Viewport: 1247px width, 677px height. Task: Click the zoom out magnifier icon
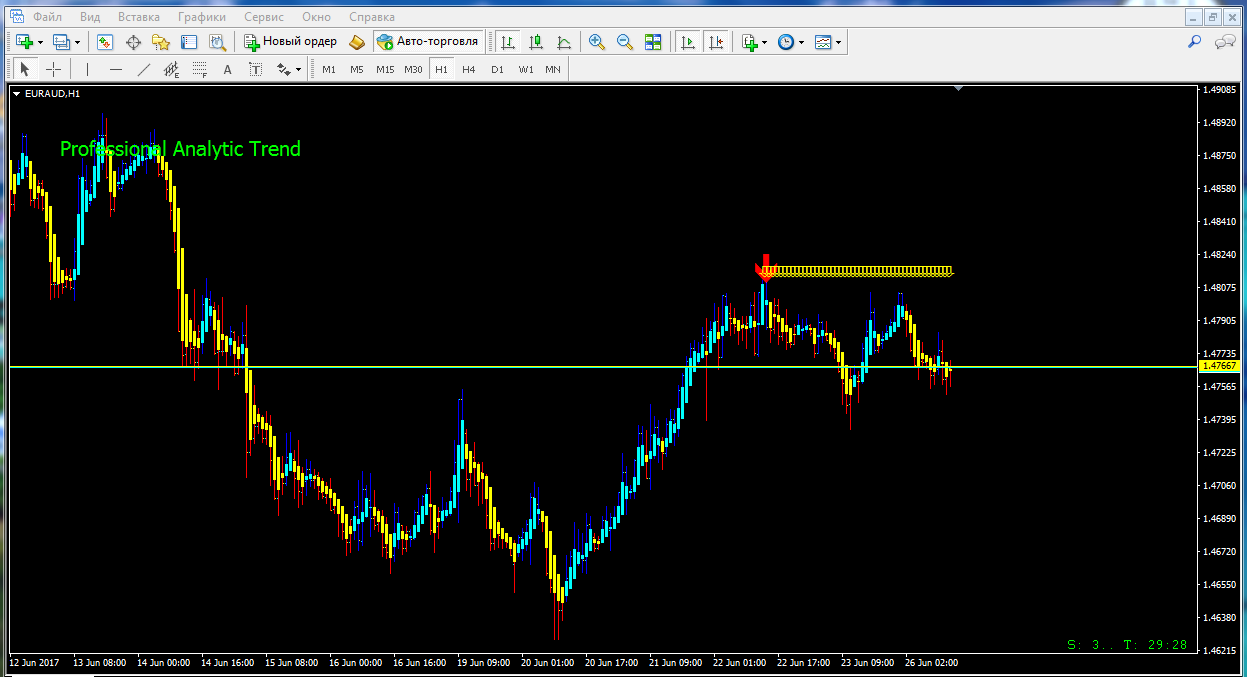tap(625, 42)
